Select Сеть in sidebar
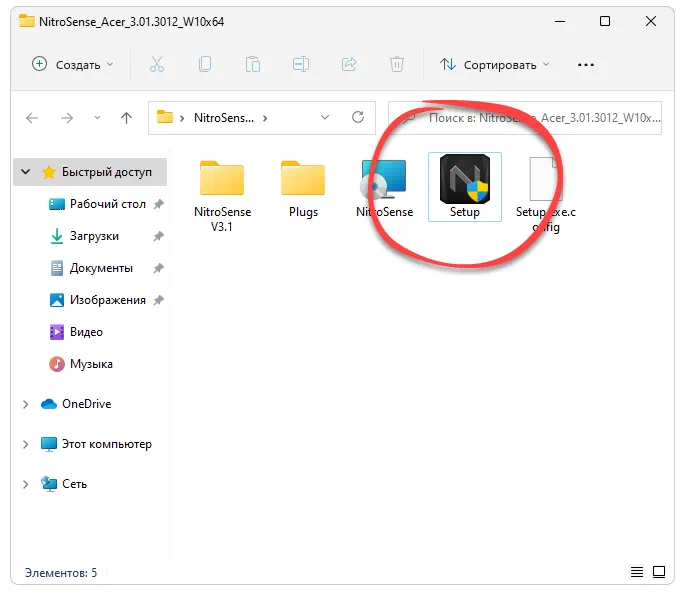This screenshot has width=681, height=596. [74, 484]
